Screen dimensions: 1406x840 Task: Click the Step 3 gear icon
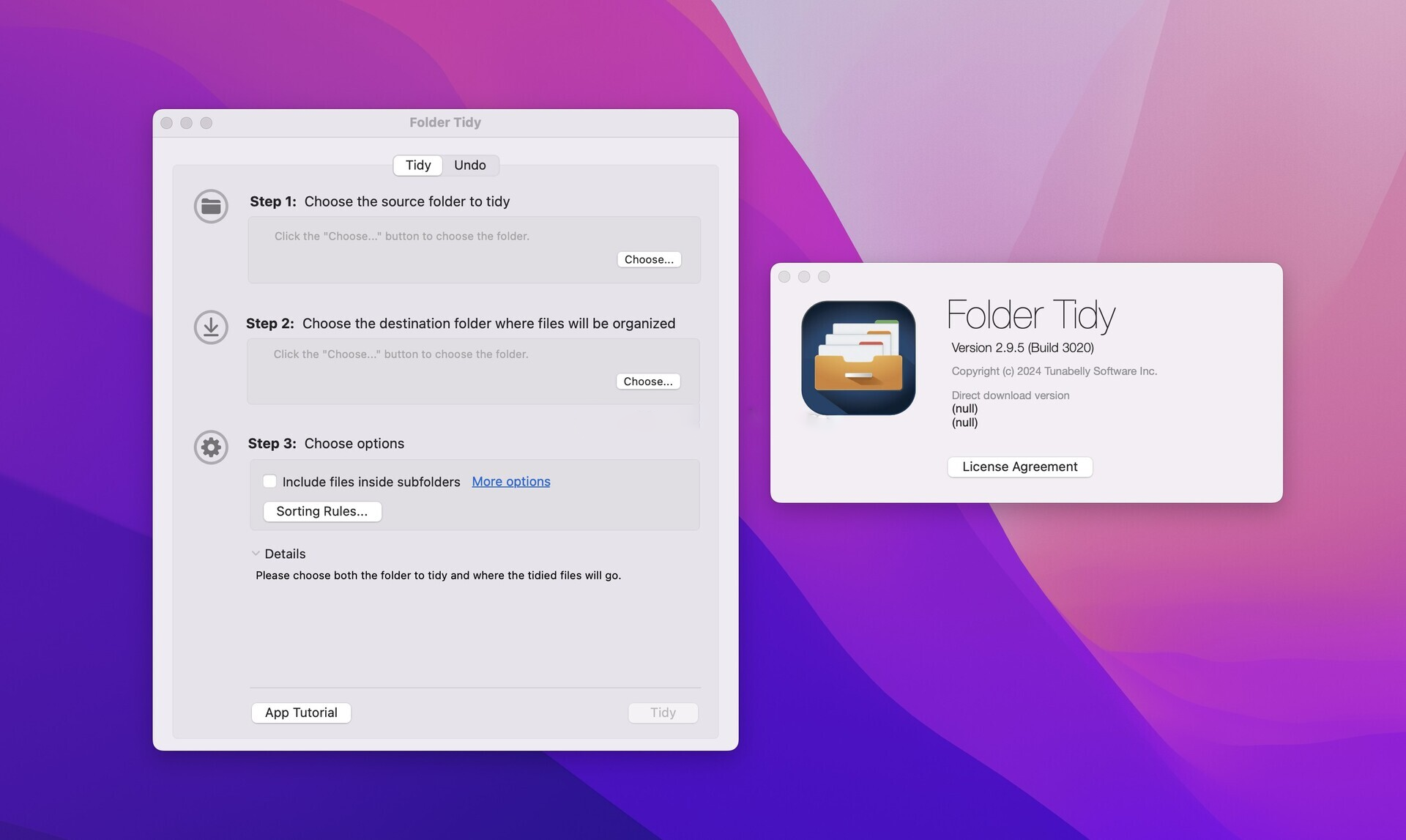click(x=211, y=447)
